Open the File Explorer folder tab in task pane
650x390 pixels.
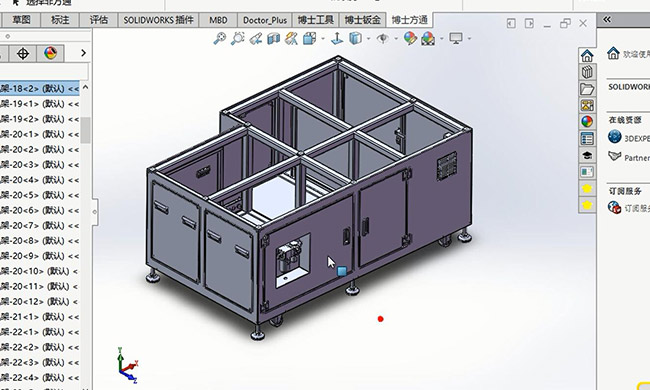coord(587,89)
